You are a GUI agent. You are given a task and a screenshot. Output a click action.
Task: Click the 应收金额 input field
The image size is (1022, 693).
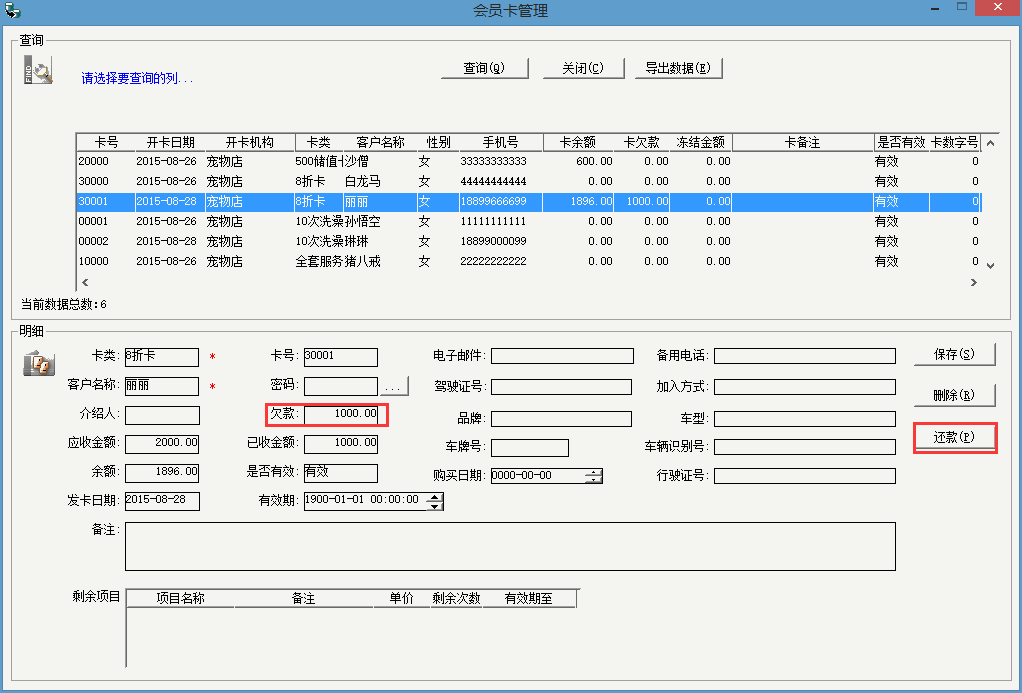point(162,443)
